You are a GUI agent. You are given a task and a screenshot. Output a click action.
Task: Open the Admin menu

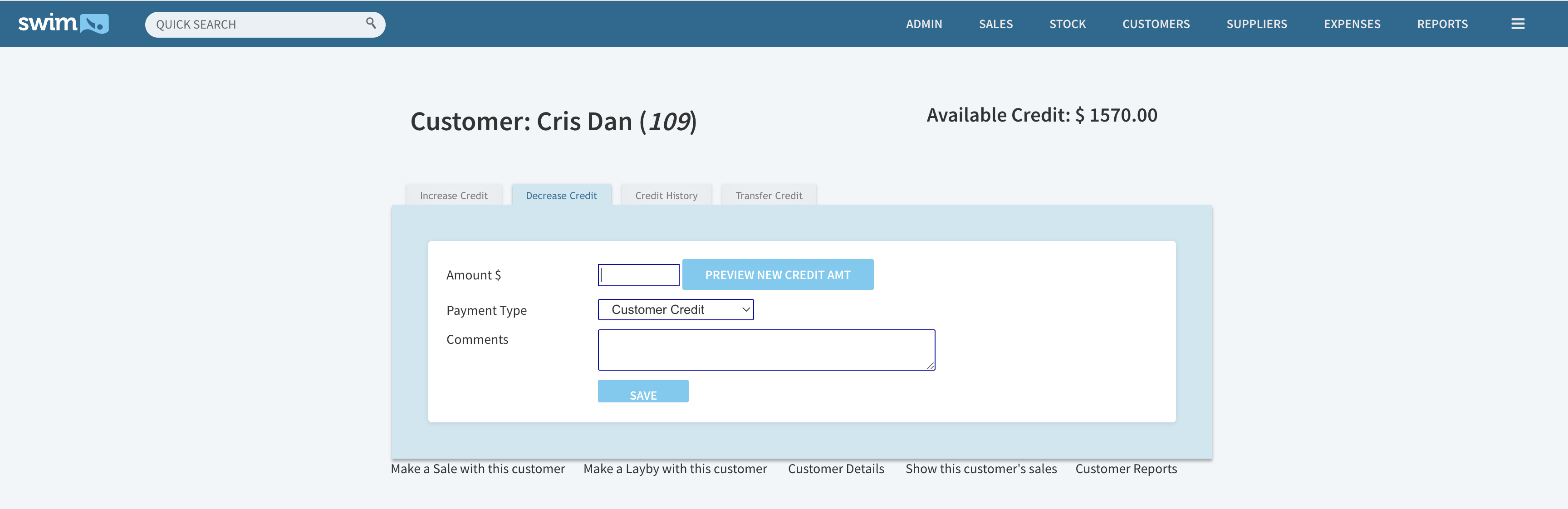point(923,24)
